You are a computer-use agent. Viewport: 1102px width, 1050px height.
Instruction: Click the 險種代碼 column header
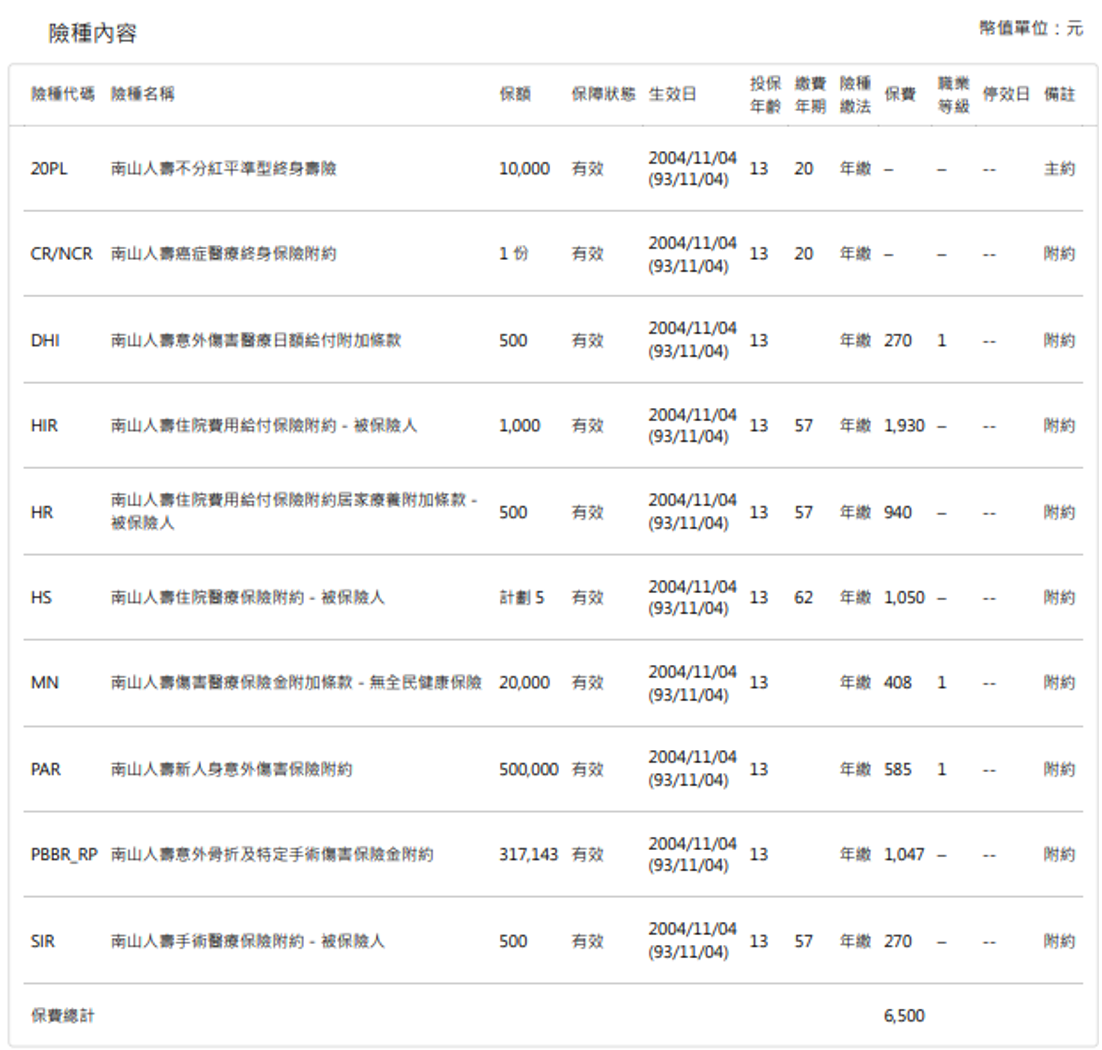point(63,94)
